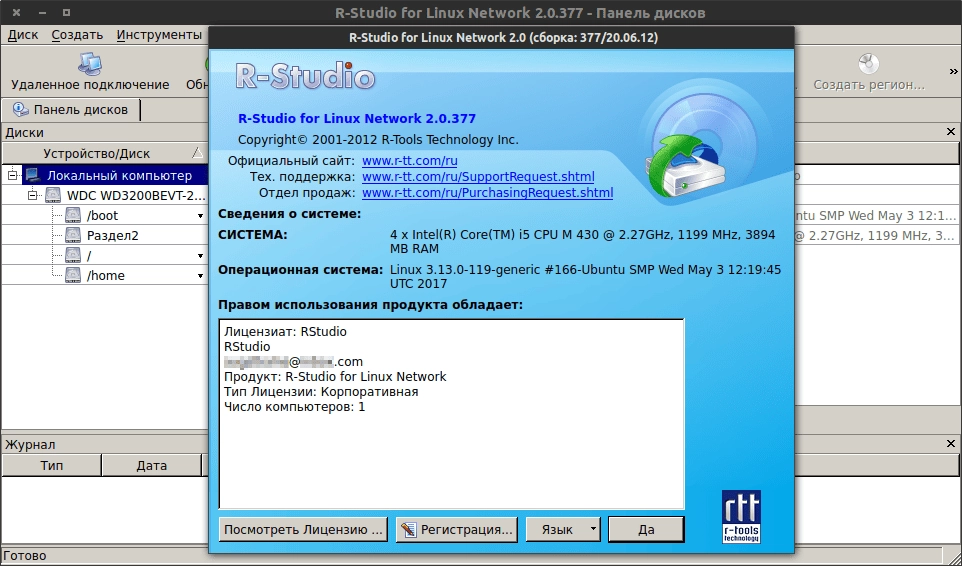Click the Раздел2 partition disk icon

(x=73, y=235)
